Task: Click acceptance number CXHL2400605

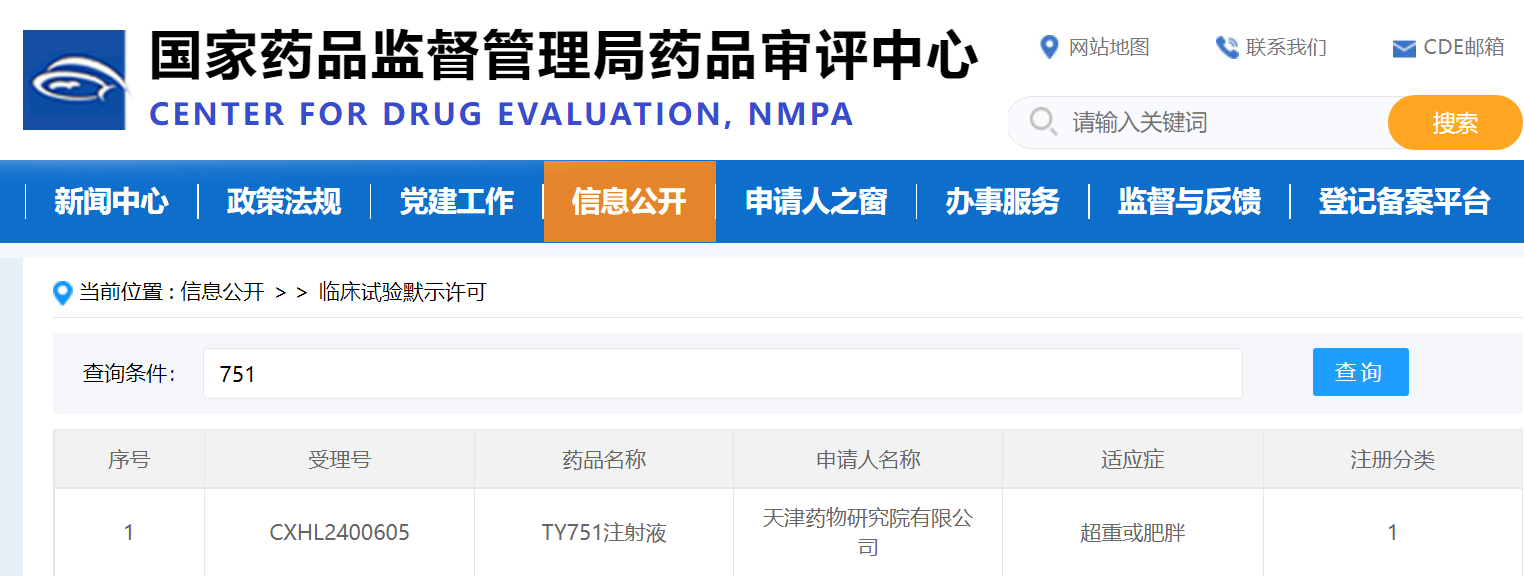Action: pyautogui.click(x=339, y=533)
